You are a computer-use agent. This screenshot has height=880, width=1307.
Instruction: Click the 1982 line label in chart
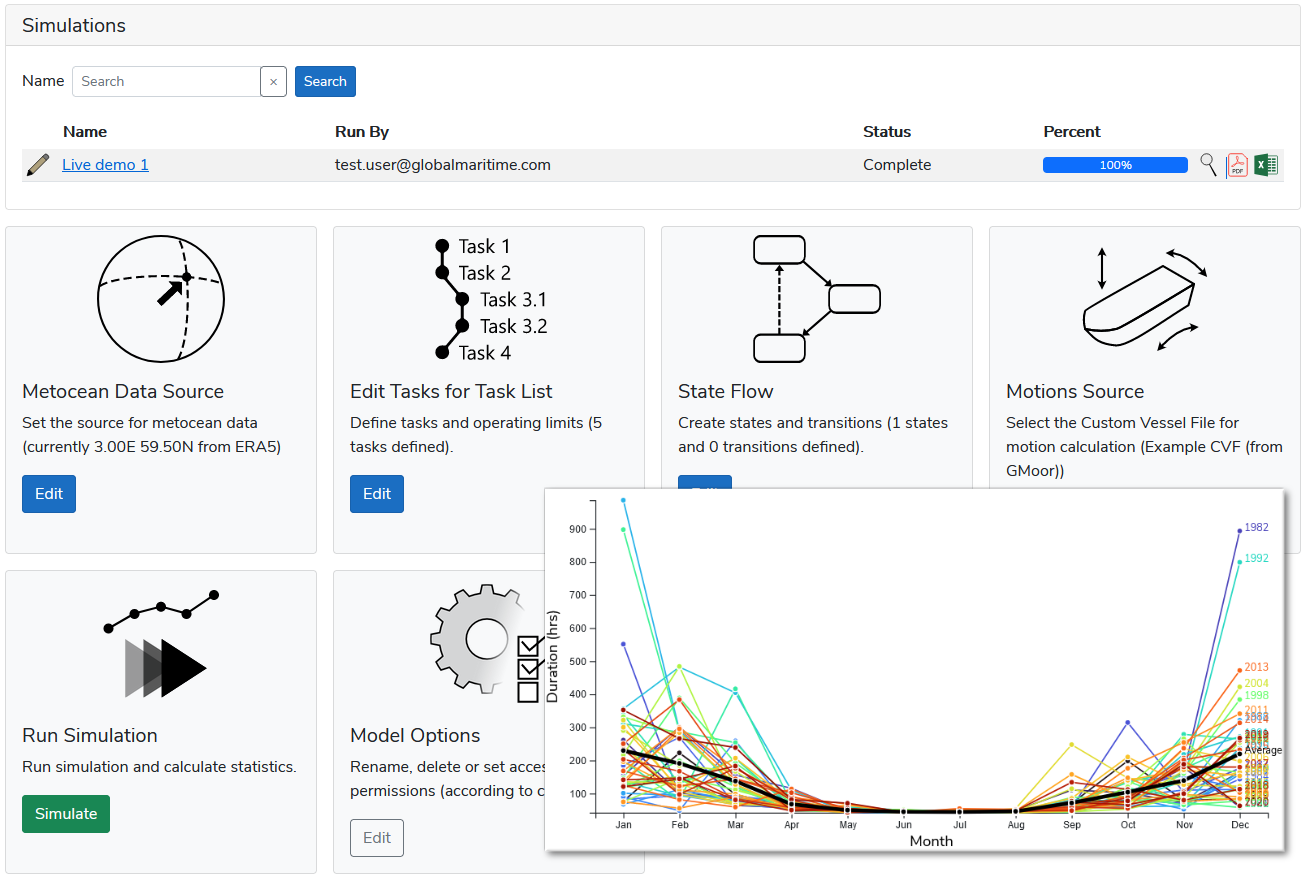click(1257, 527)
